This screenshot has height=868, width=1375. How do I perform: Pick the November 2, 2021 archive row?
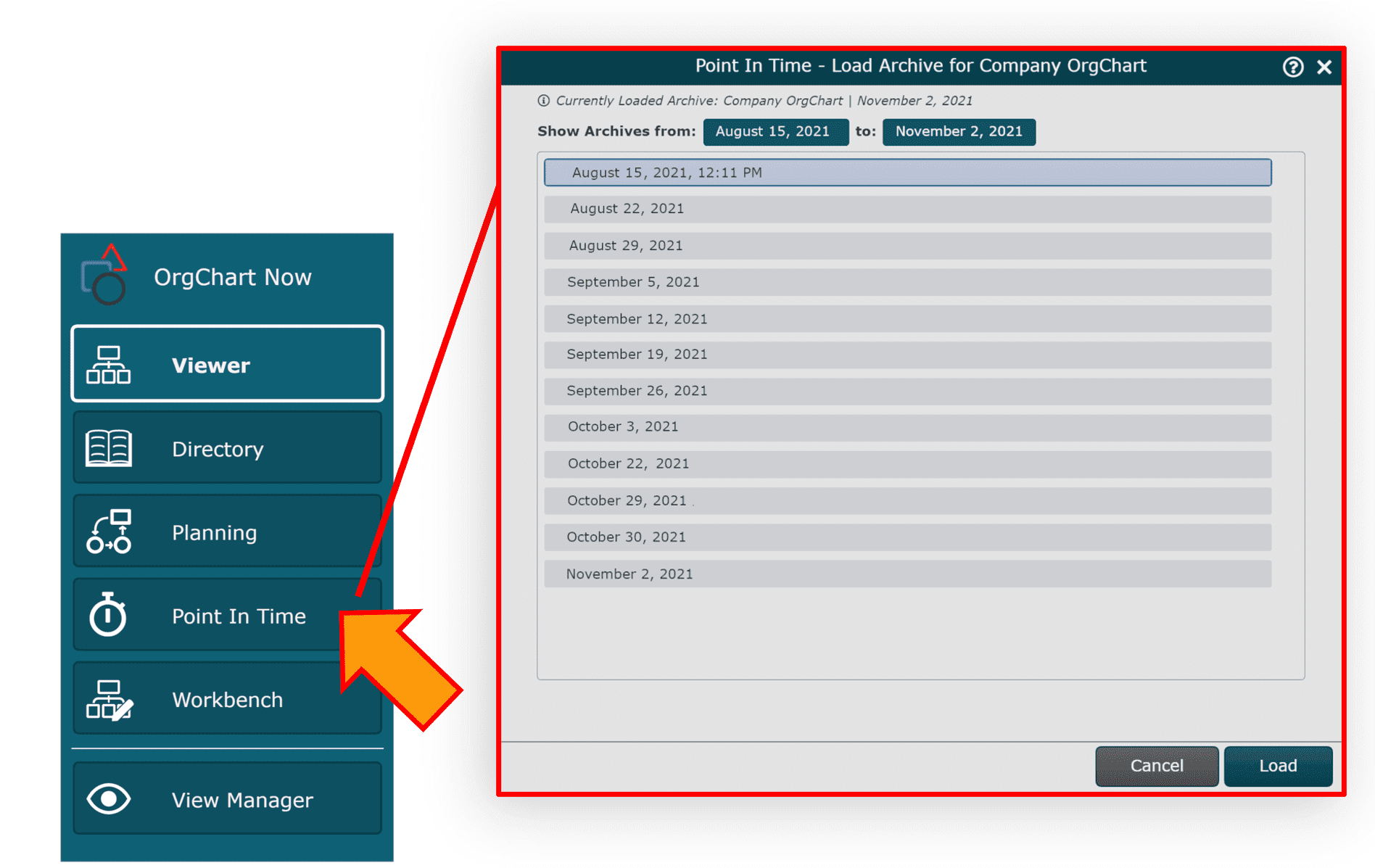(907, 574)
